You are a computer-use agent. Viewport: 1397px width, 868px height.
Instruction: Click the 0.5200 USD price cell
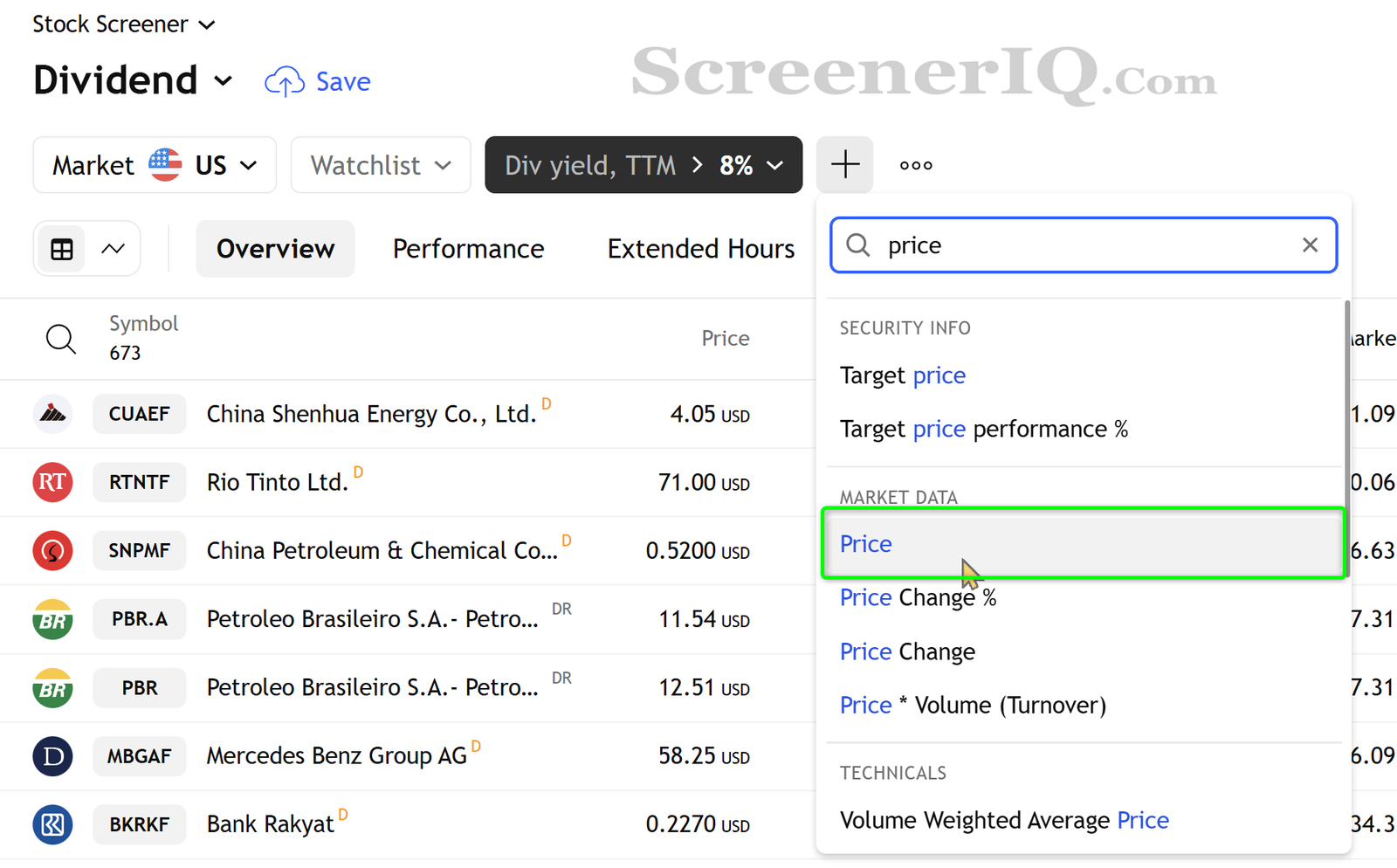coord(698,551)
